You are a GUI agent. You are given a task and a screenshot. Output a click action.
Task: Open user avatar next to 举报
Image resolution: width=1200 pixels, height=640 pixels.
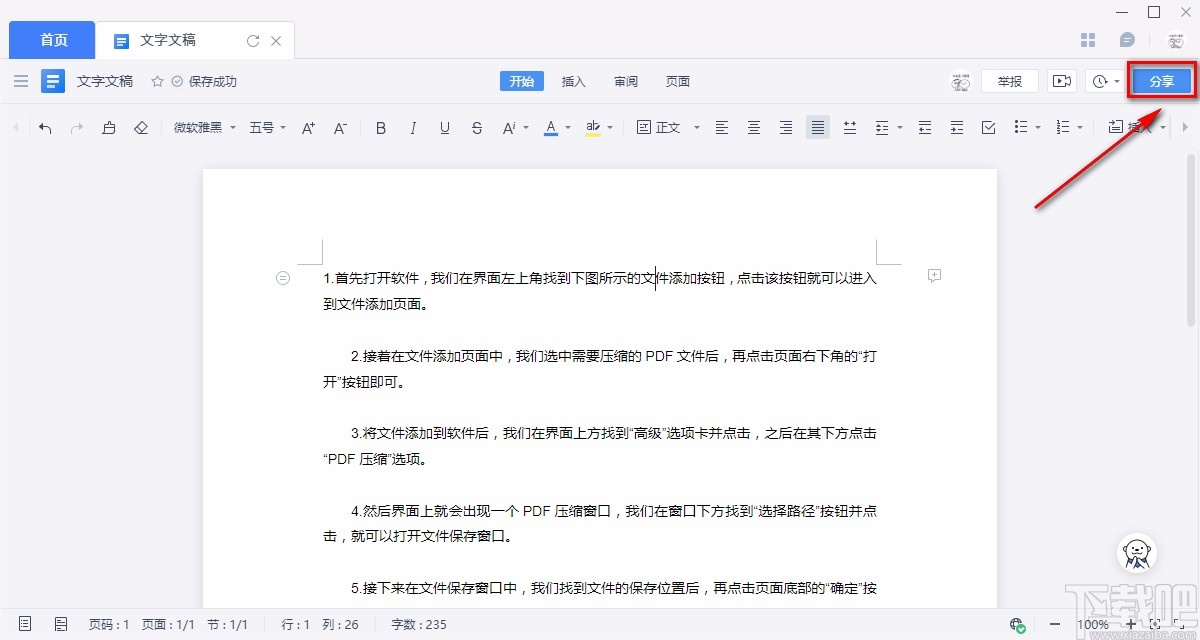coord(961,81)
